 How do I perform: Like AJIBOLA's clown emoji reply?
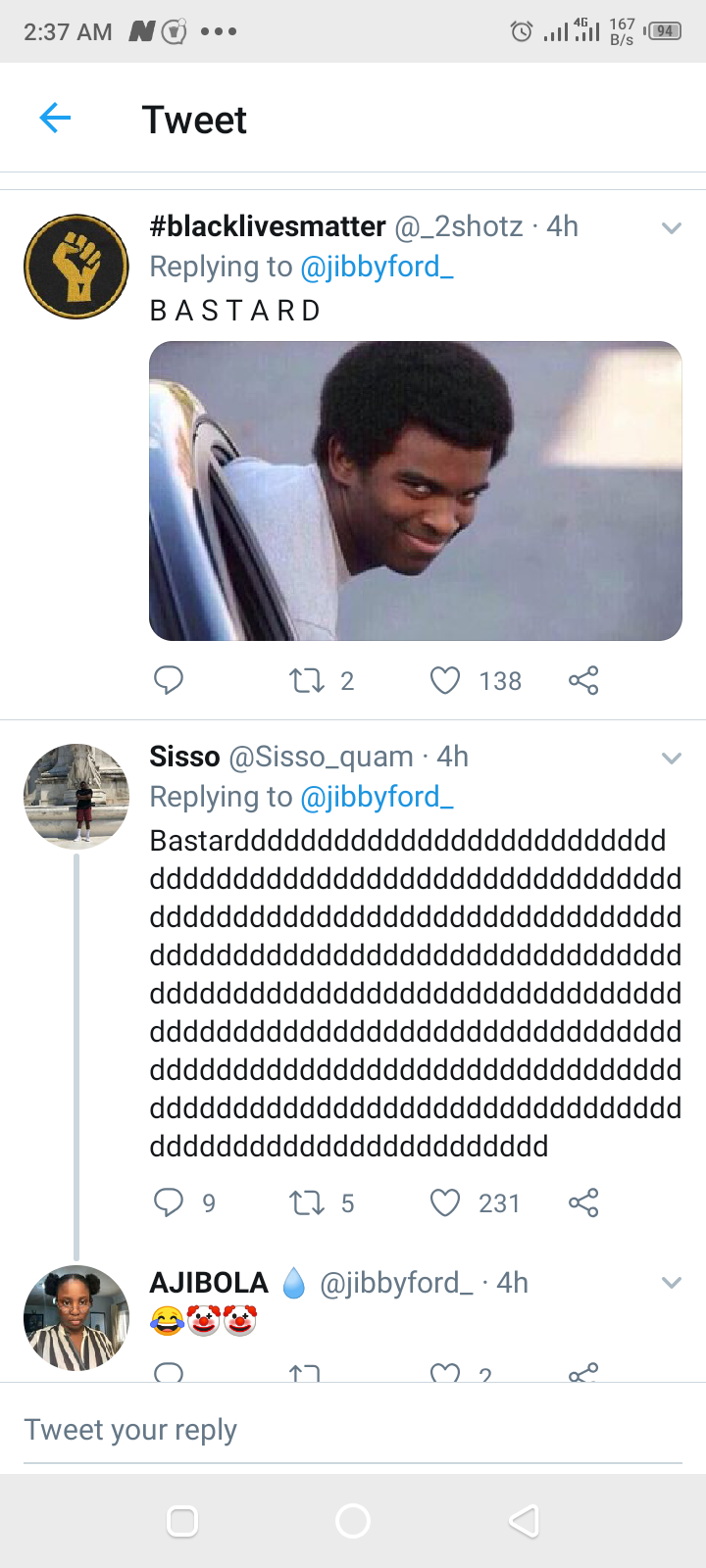445,1374
